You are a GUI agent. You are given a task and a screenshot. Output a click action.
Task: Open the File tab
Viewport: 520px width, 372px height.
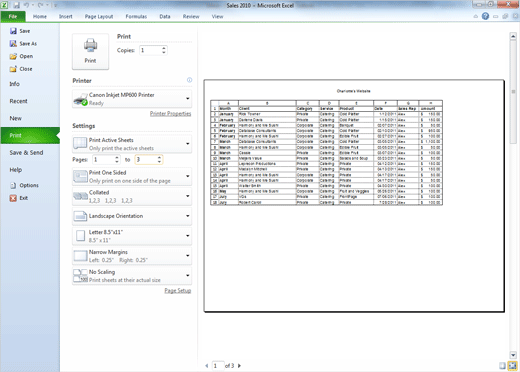(x=13, y=16)
